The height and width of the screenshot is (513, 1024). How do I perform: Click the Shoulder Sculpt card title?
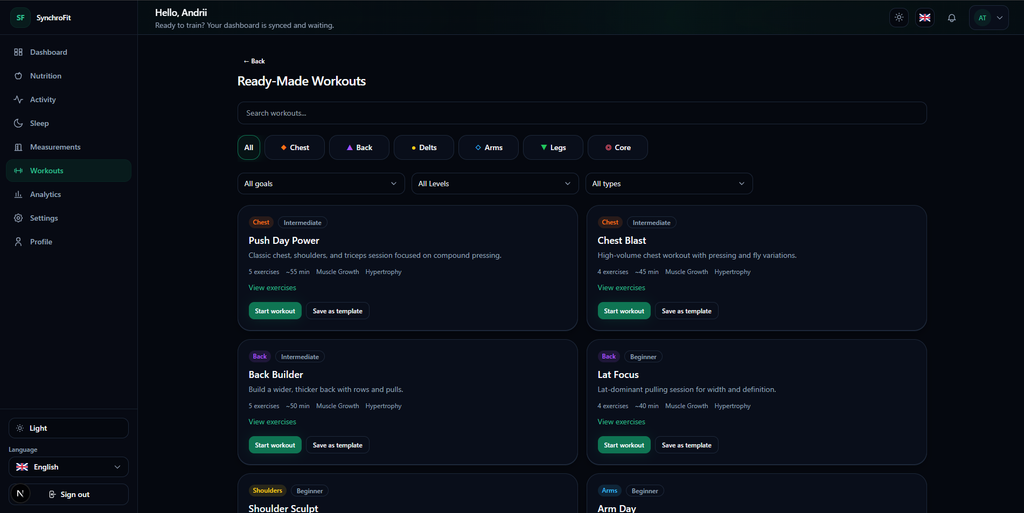pos(283,508)
